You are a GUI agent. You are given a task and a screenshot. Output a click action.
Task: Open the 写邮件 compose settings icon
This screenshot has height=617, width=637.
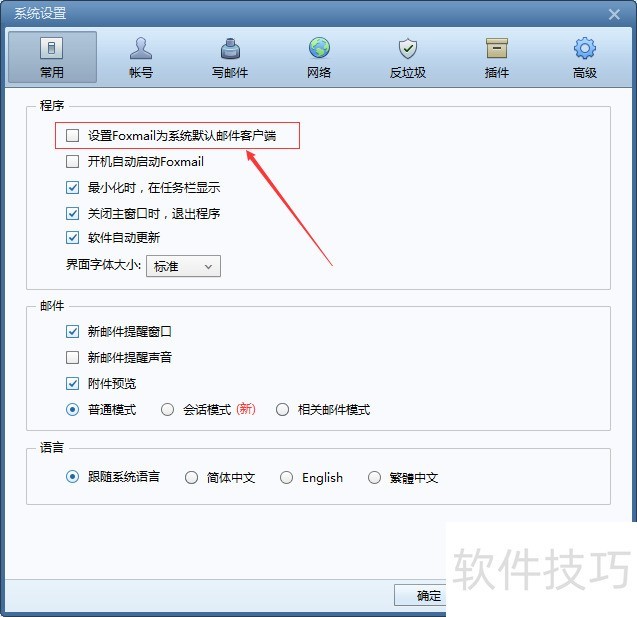pos(230,48)
